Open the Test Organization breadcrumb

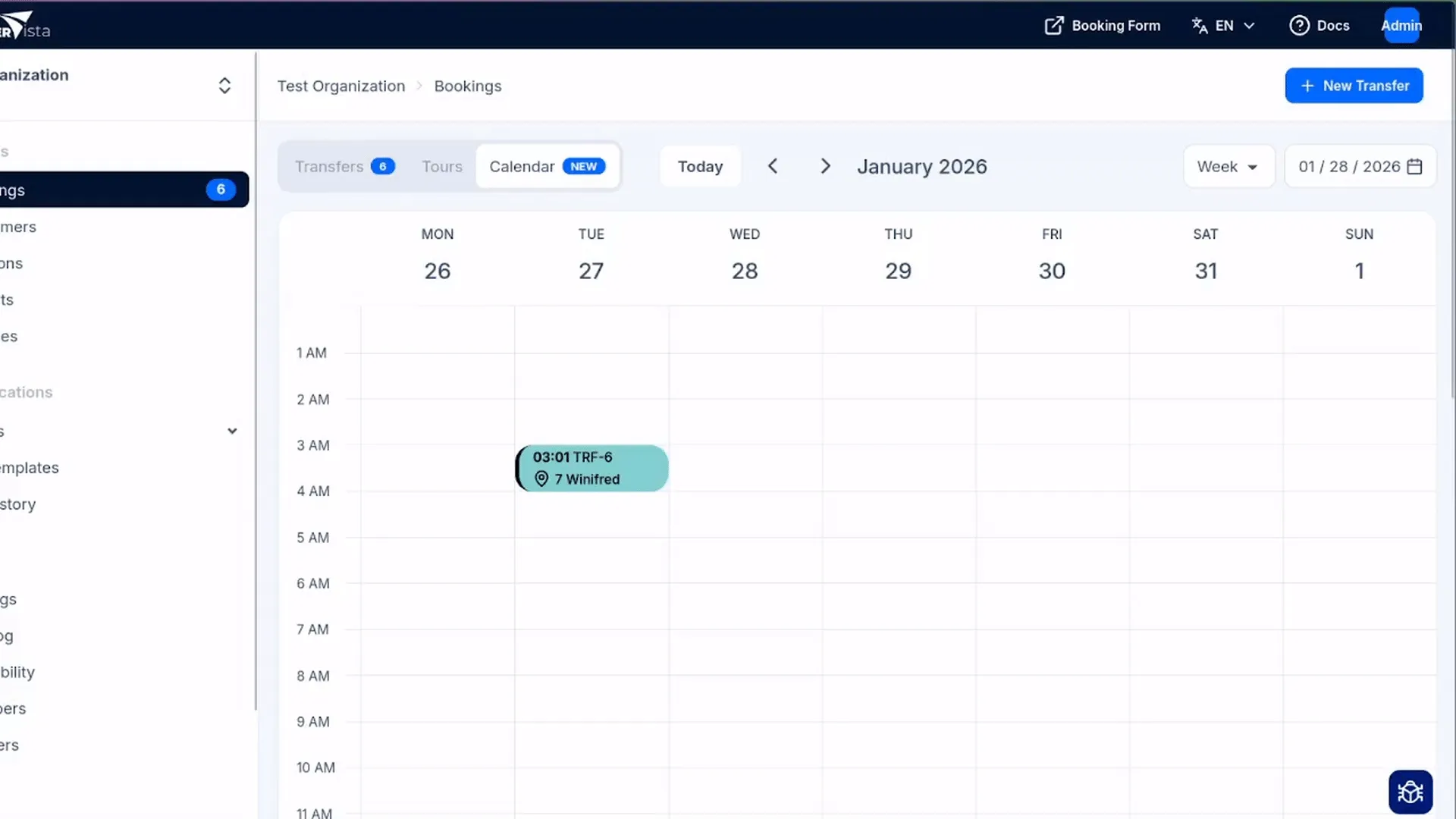pyautogui.click(x=340, y=86)
